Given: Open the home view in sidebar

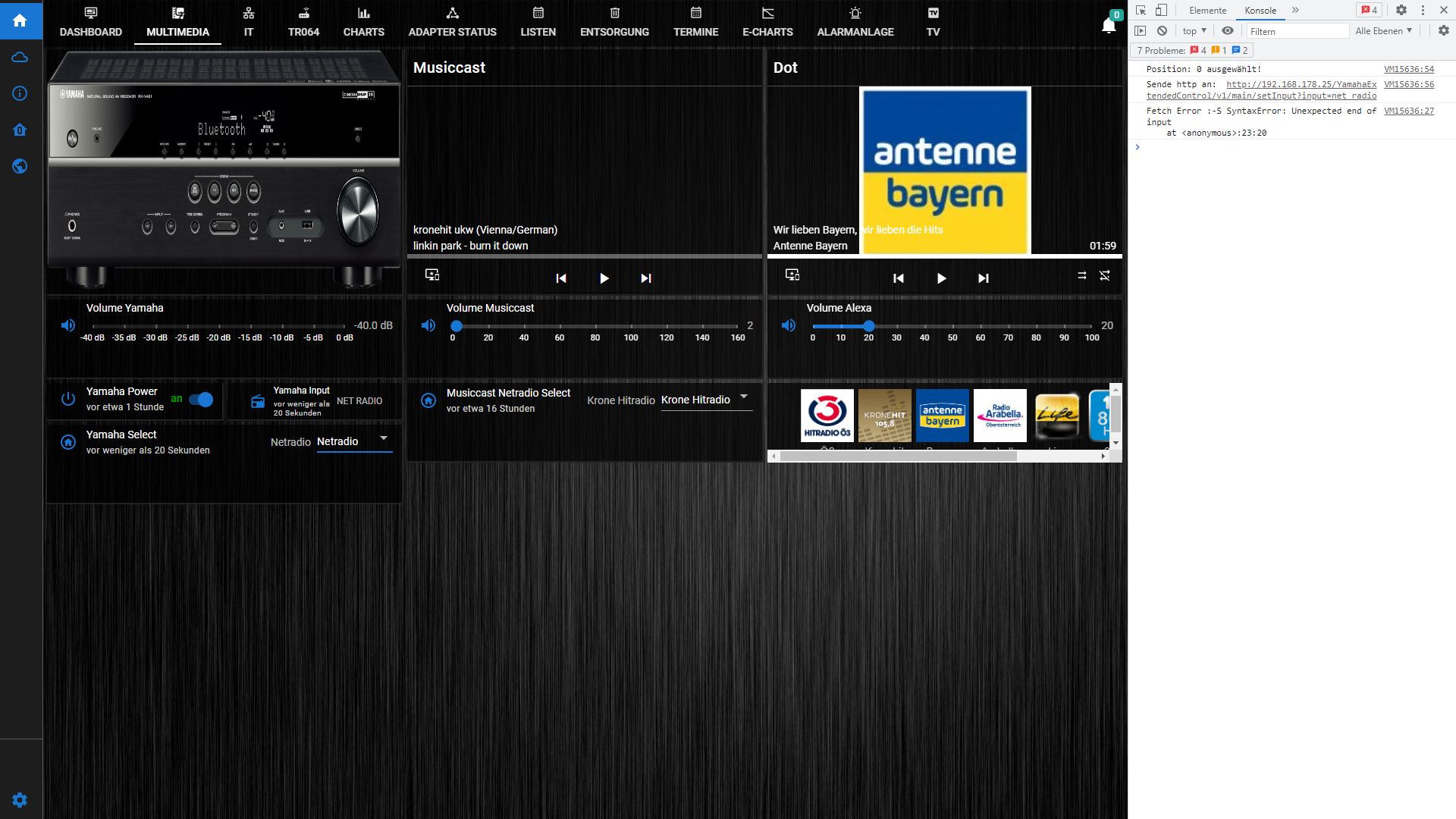Looking at the screenshot, I should pos(20,20).
